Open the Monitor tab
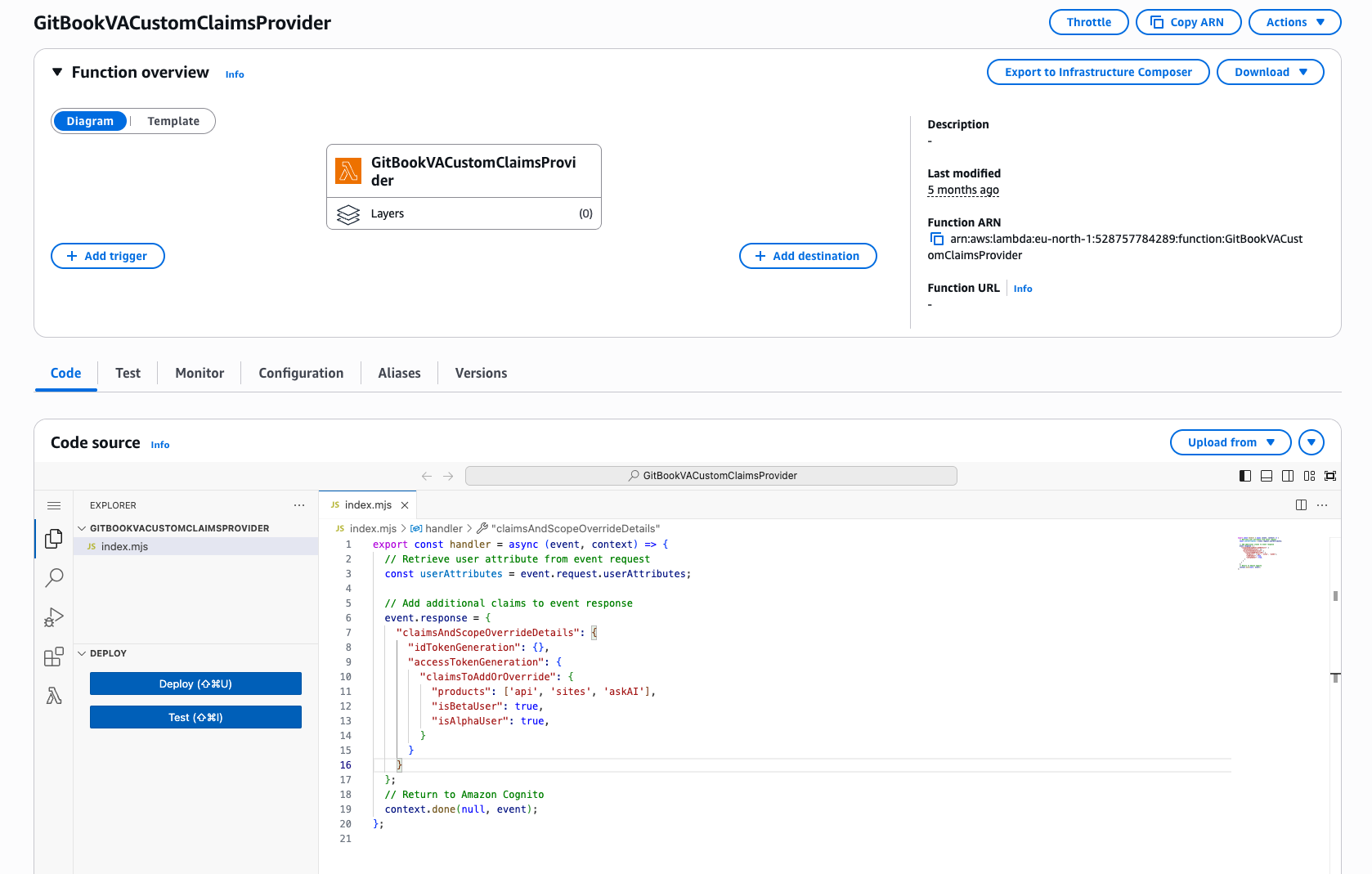Screen dimensions: 1372x874 tap(200, 373)
